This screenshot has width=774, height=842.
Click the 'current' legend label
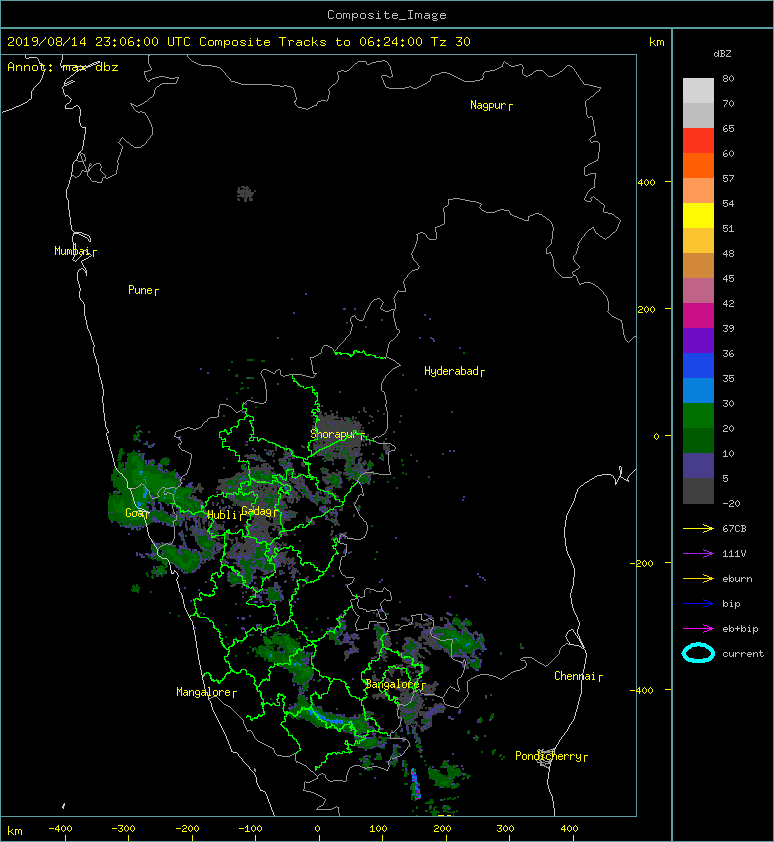[743, 654]
